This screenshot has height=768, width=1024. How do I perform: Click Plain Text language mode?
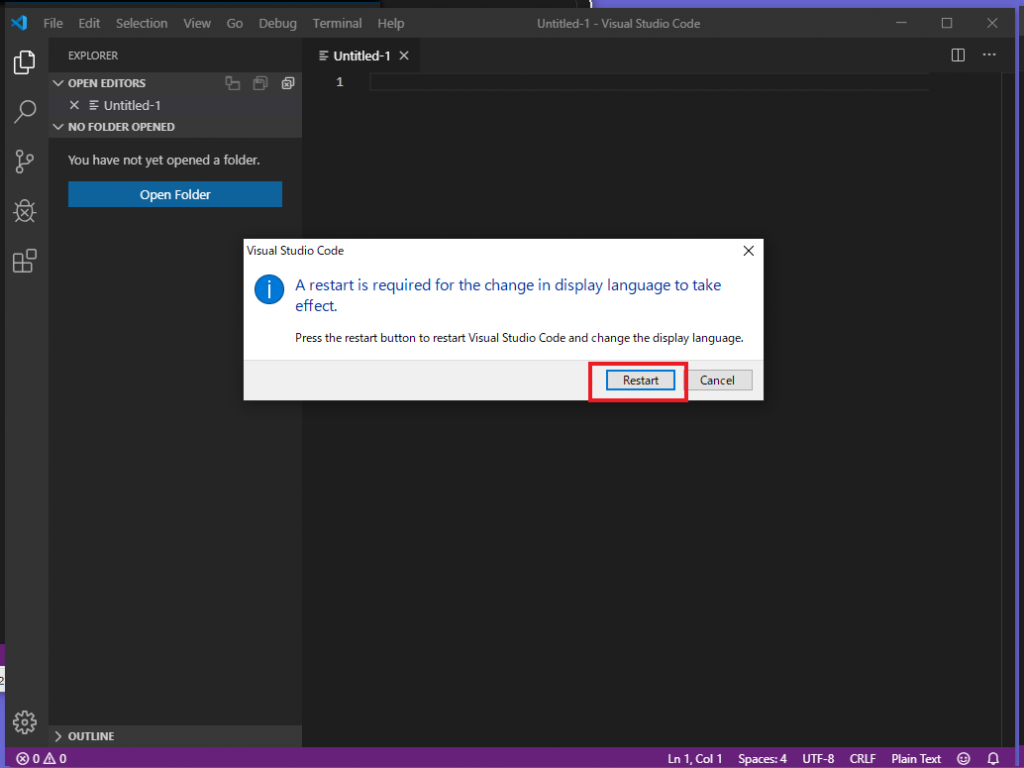click(916, 759)
